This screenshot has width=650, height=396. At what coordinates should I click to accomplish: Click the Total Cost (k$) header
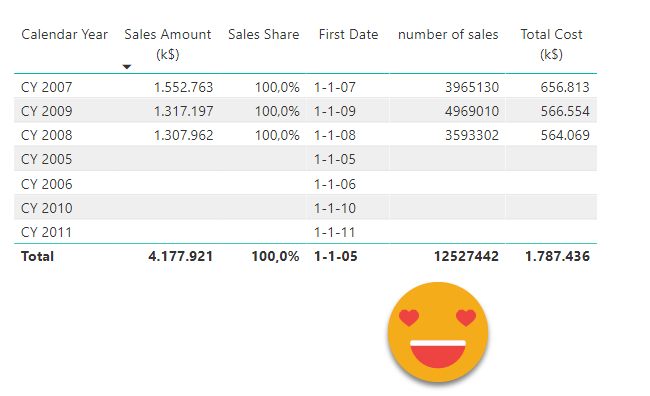551,44
